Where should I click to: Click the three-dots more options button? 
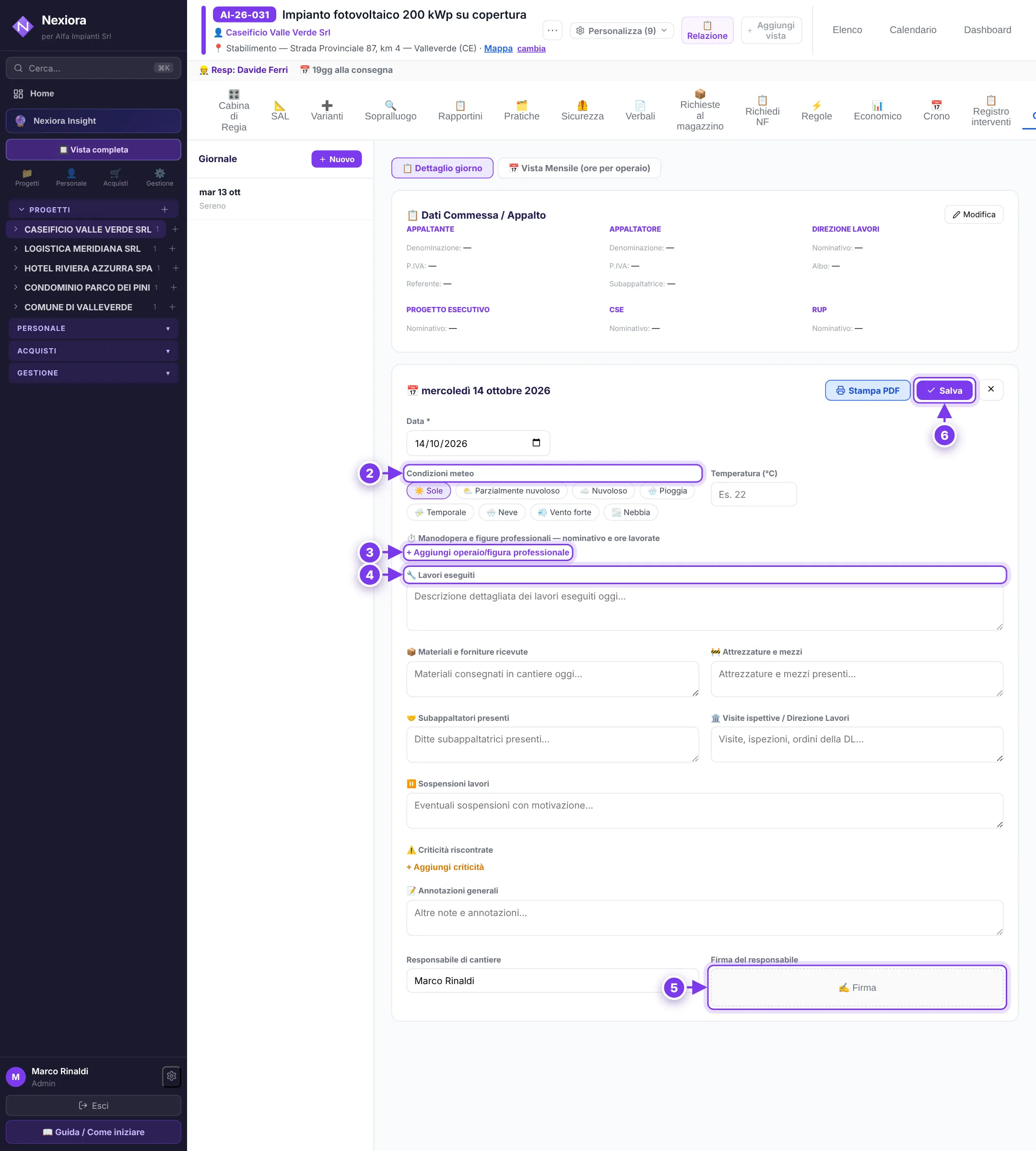pos(552,30)
